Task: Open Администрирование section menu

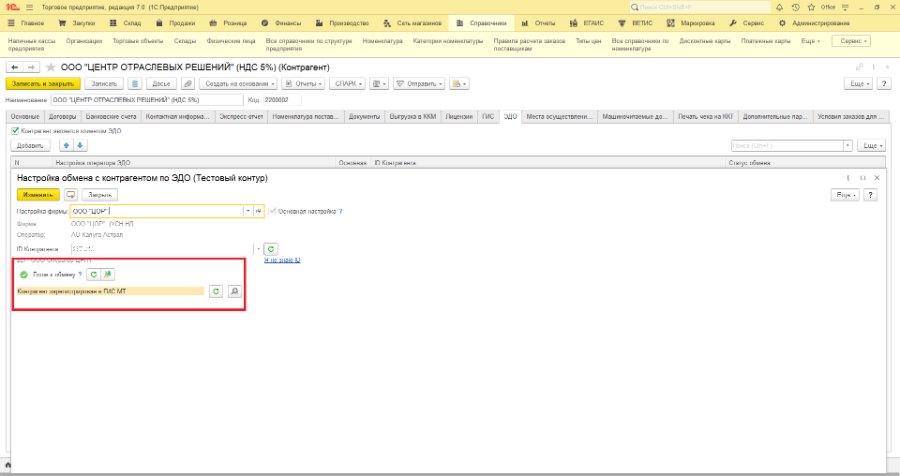Action: pyautogui.click(x=814, y=23)
